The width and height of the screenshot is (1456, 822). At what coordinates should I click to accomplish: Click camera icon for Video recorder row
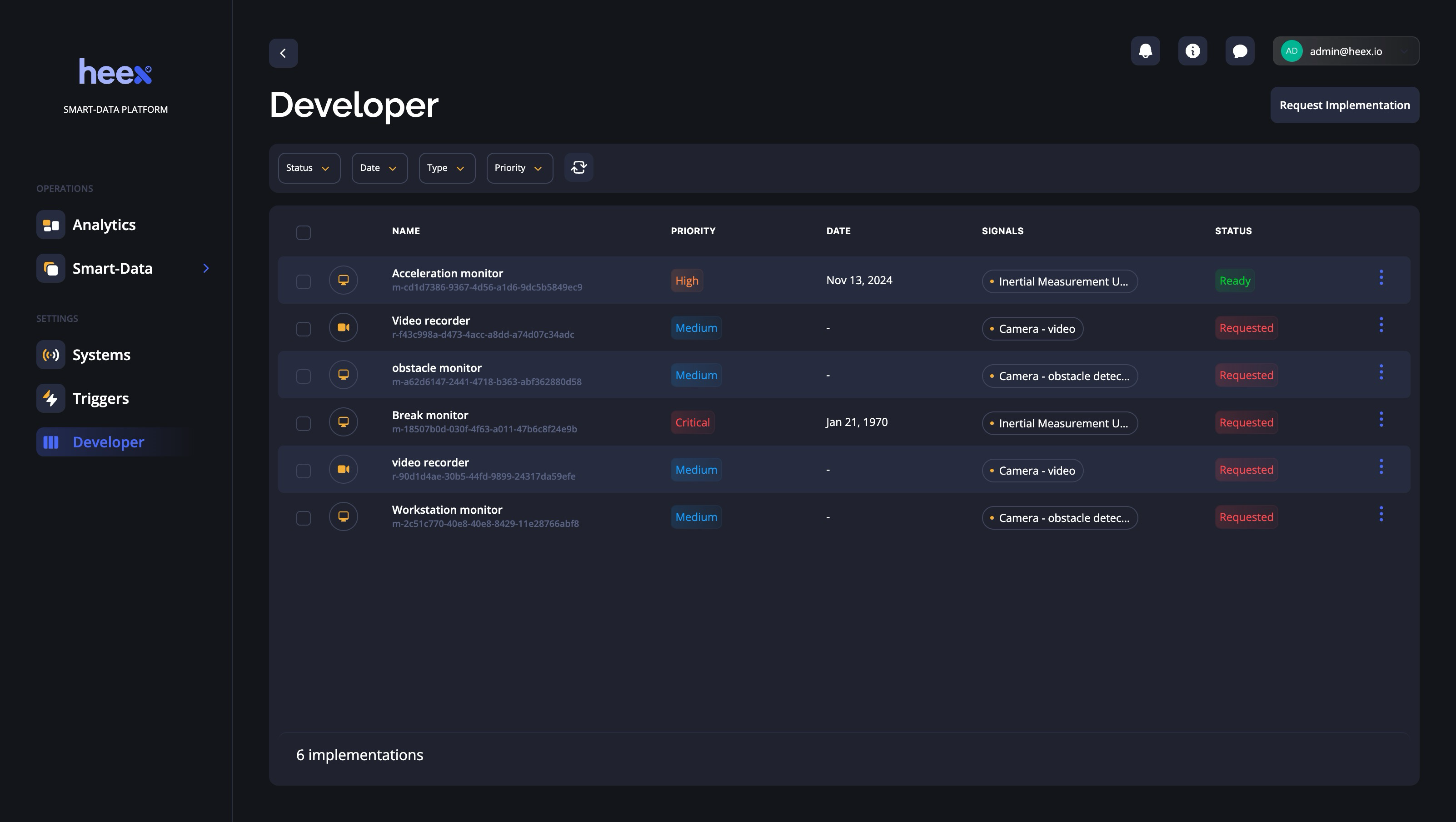click(x=344, y=328)
